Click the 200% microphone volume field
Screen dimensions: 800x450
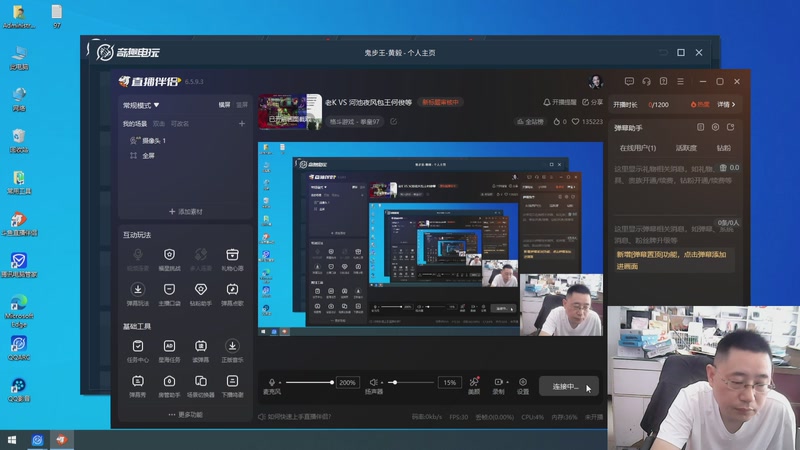(347, 382)
